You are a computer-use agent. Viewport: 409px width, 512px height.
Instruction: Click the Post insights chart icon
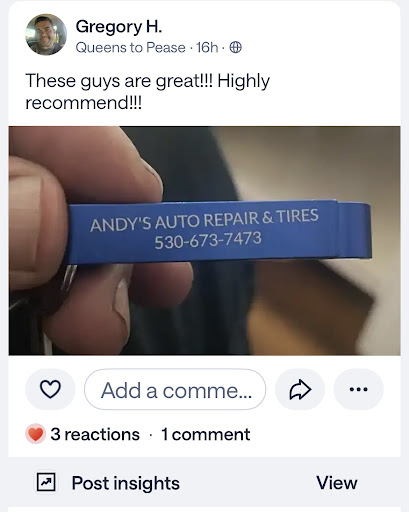[46, 482]
